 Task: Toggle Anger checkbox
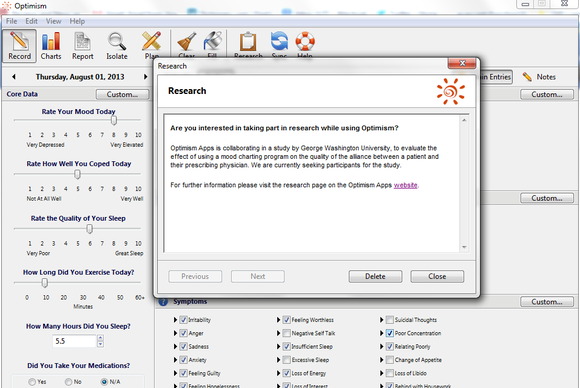[x=183, y=333]
